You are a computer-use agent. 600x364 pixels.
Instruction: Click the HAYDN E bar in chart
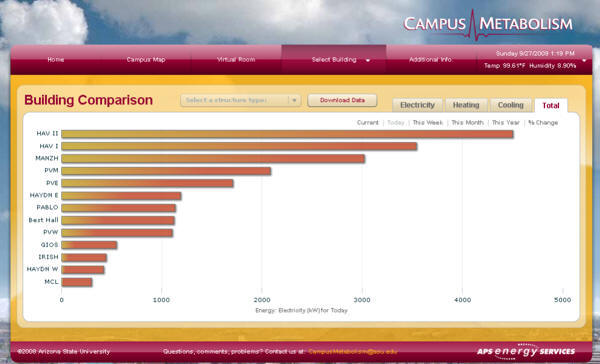[x=121, y=196]
